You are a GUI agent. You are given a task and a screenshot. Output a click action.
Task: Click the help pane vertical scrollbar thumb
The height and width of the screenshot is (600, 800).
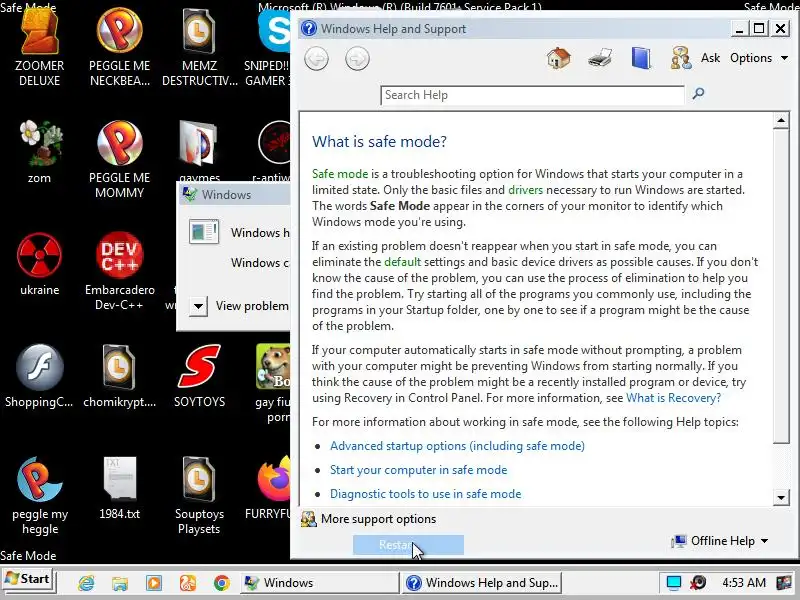click(781, 286)
